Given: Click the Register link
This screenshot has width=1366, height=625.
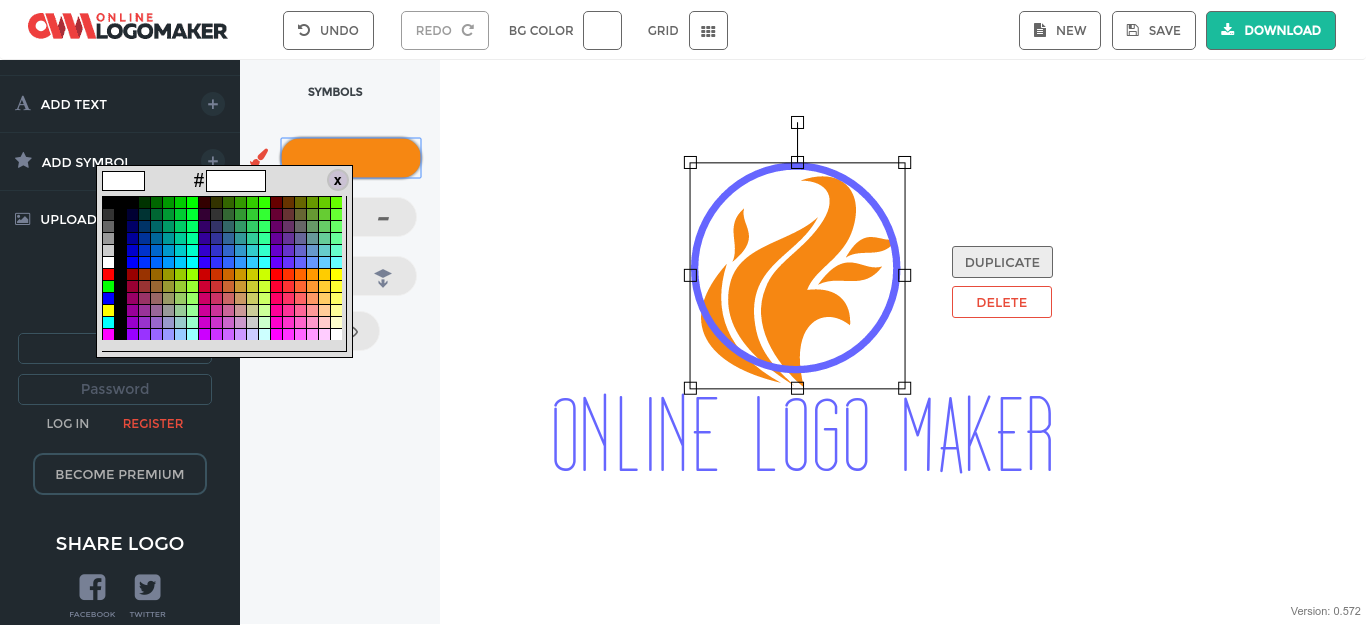Looking at the screenshot, I should click(153, 424).
